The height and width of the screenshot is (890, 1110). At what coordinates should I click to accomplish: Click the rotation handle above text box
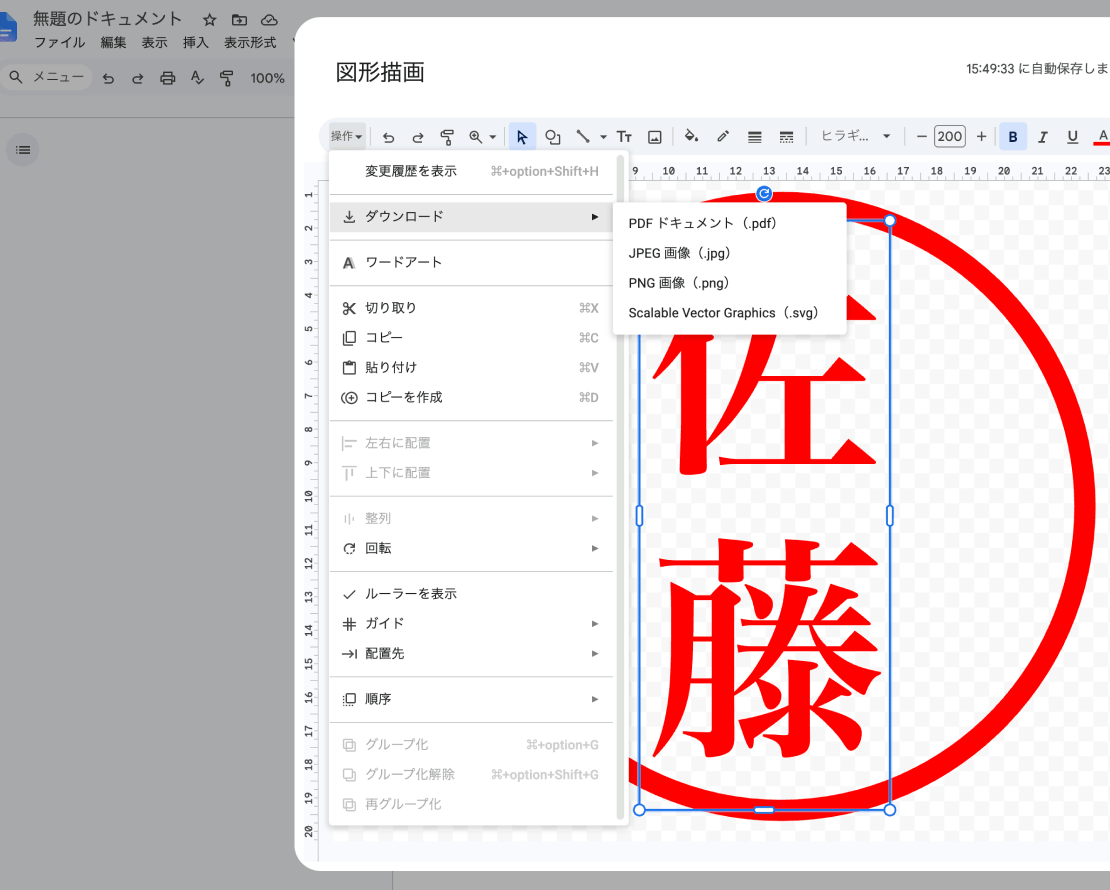(764, 193)
